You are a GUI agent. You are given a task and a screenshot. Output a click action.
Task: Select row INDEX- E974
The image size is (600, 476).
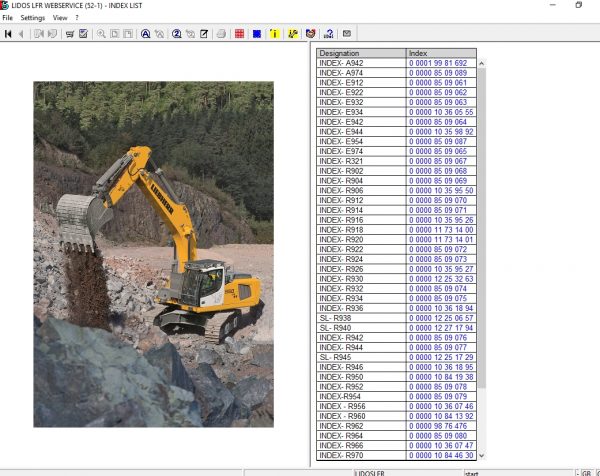[396, 151]
